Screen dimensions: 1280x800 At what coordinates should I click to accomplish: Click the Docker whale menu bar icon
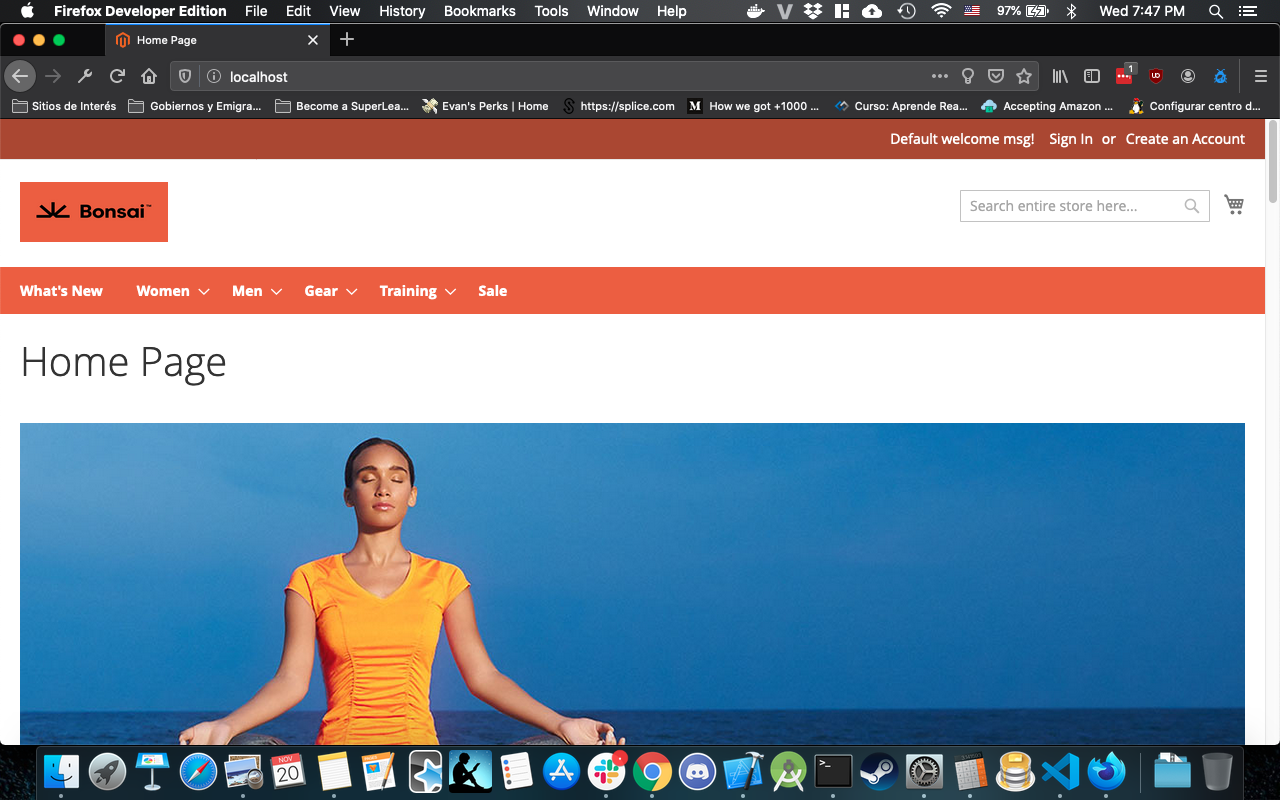(757, 11)
